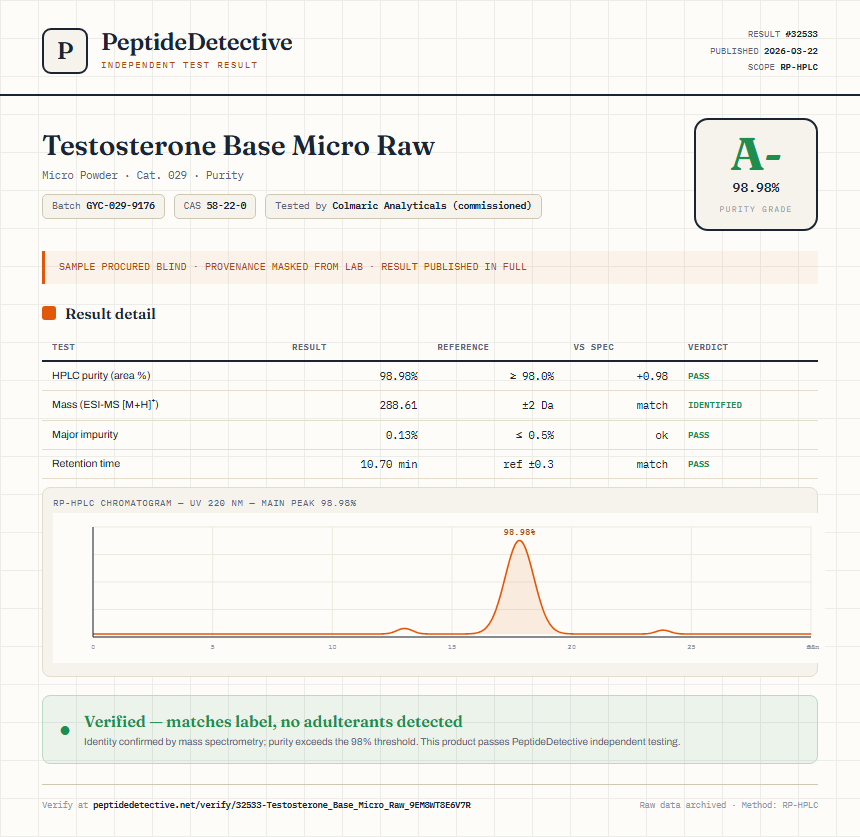860x837 pixels.
Task: Click the SCOPE RP-HPLC label
Action: [x=783, y=67]
